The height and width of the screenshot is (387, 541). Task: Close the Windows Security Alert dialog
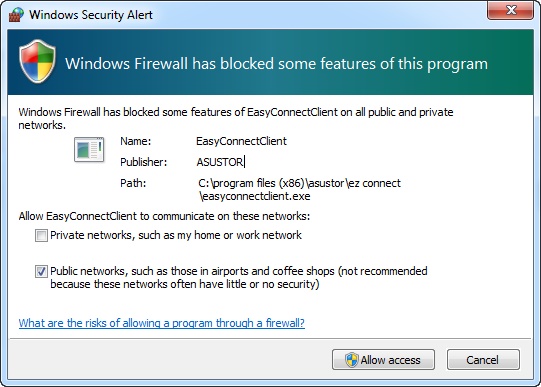click(x=510, y=10)
